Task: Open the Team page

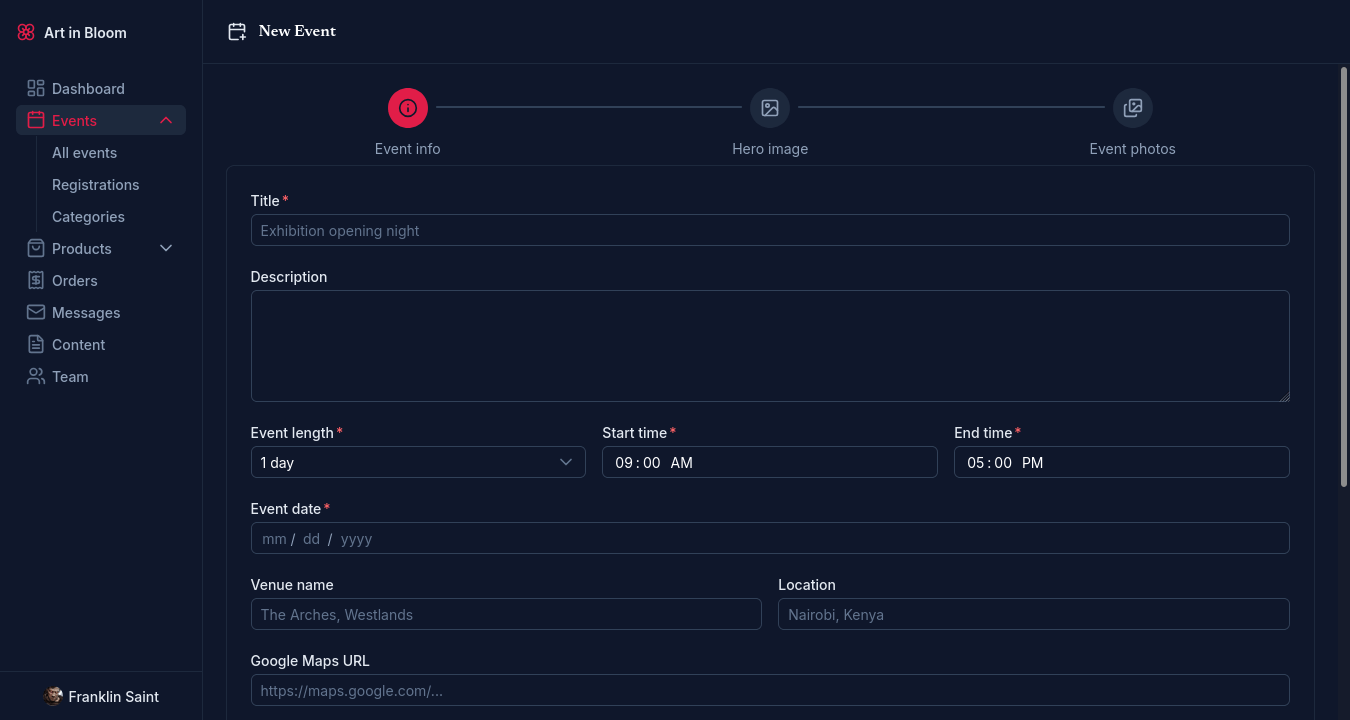Action: (x=101, y=376)
